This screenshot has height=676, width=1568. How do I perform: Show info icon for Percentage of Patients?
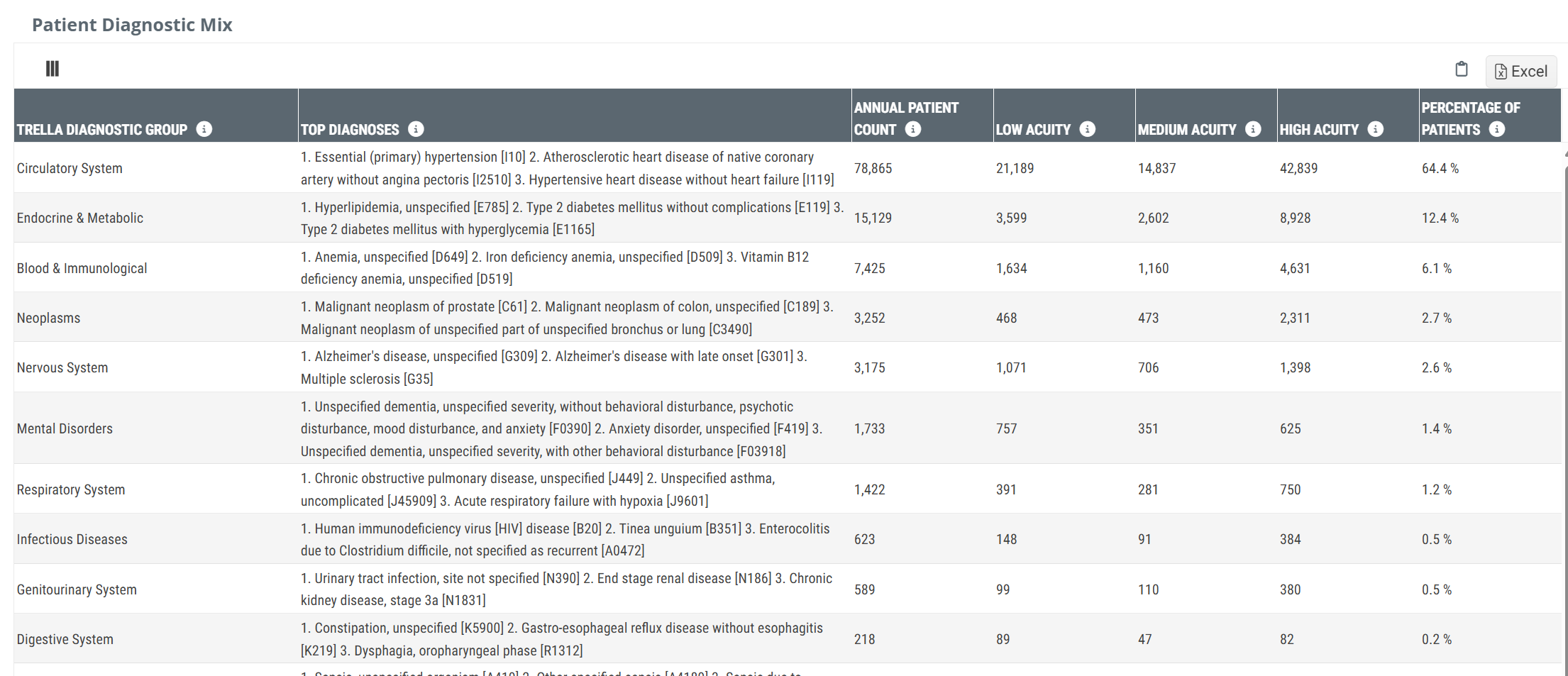1497,129
